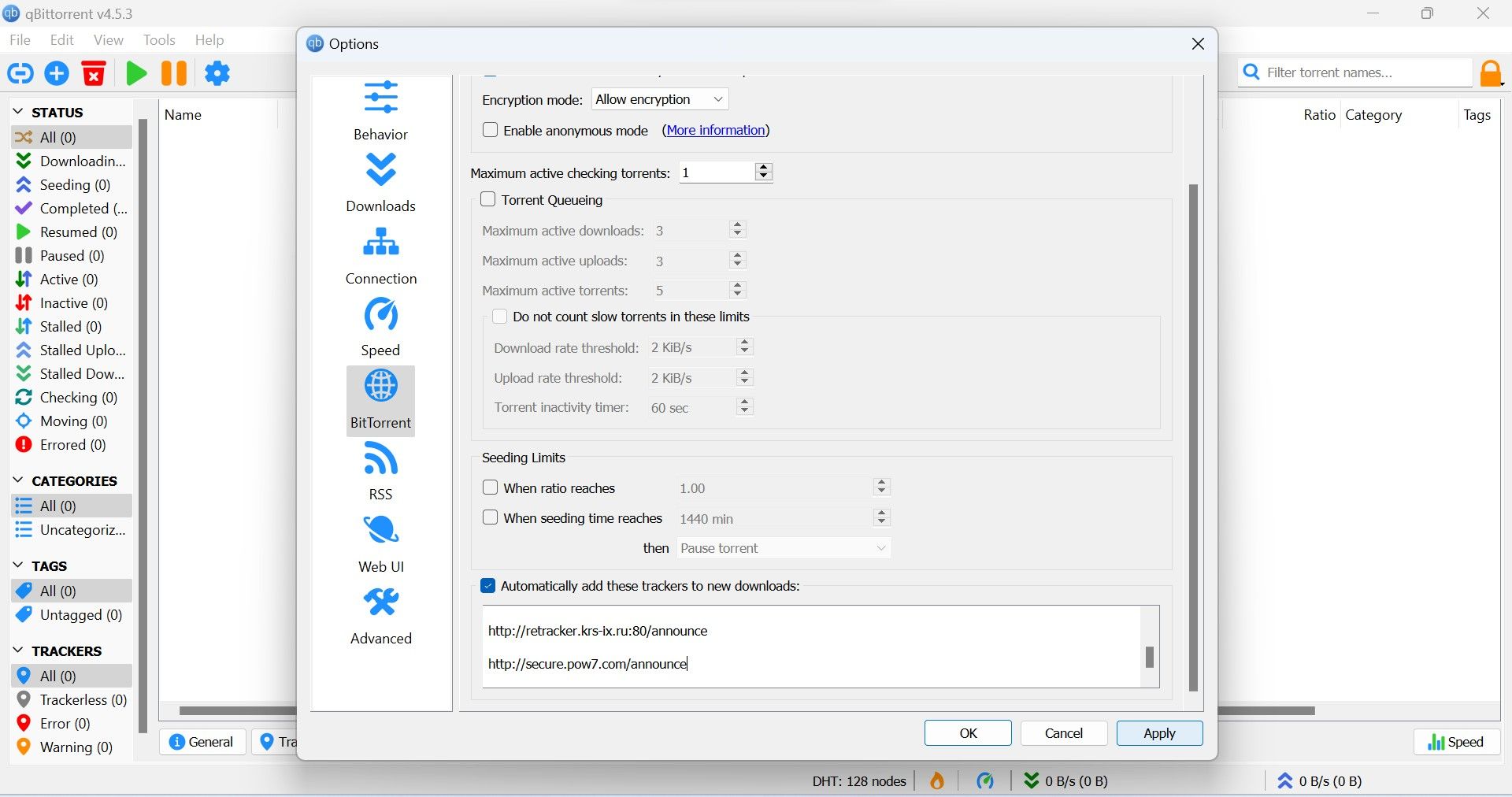Click the maximum active checking torrents field
This screenshot has width=1512, height=797.
coord(717,172)
